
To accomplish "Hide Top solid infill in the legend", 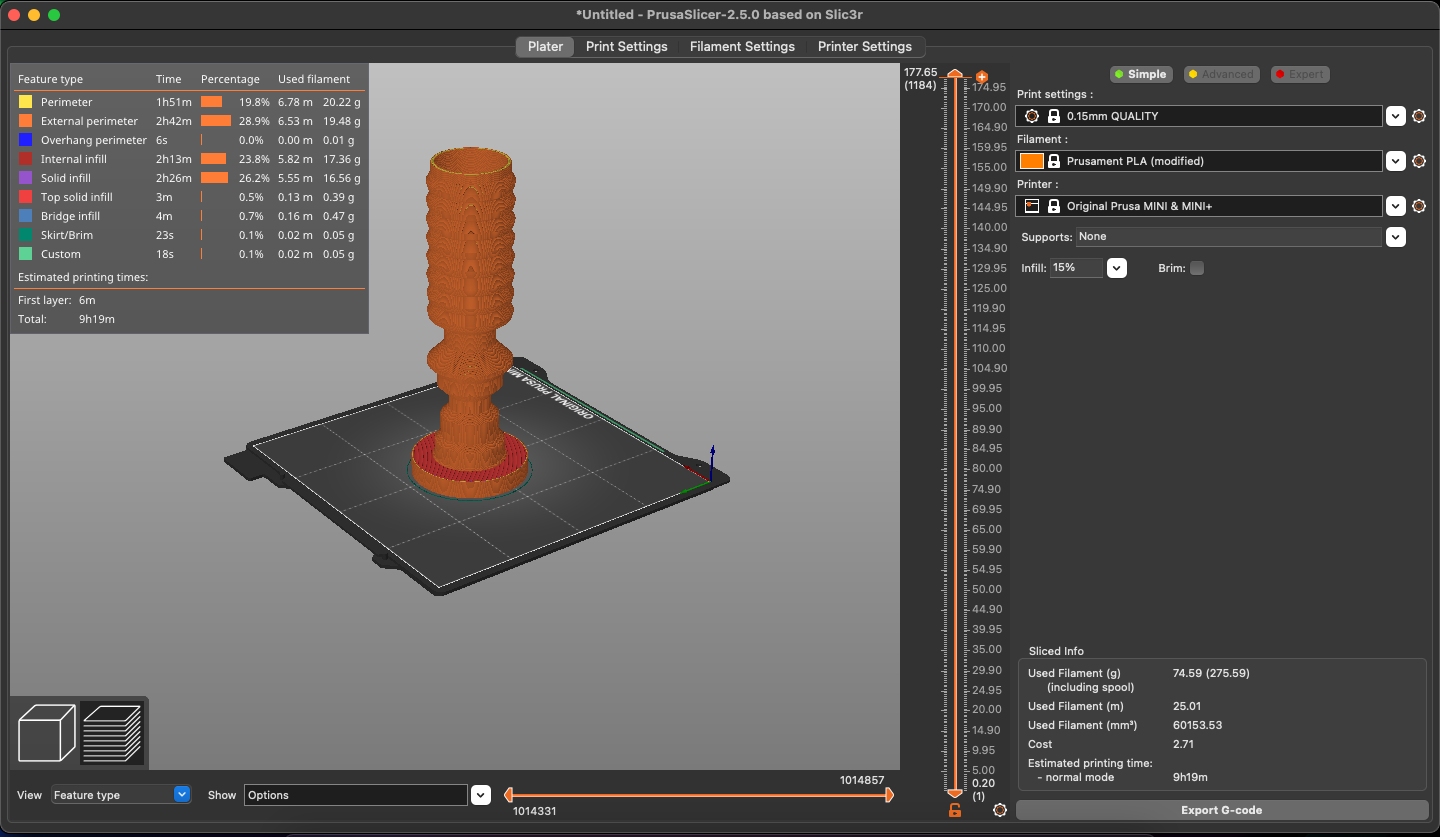I will 189,197.
